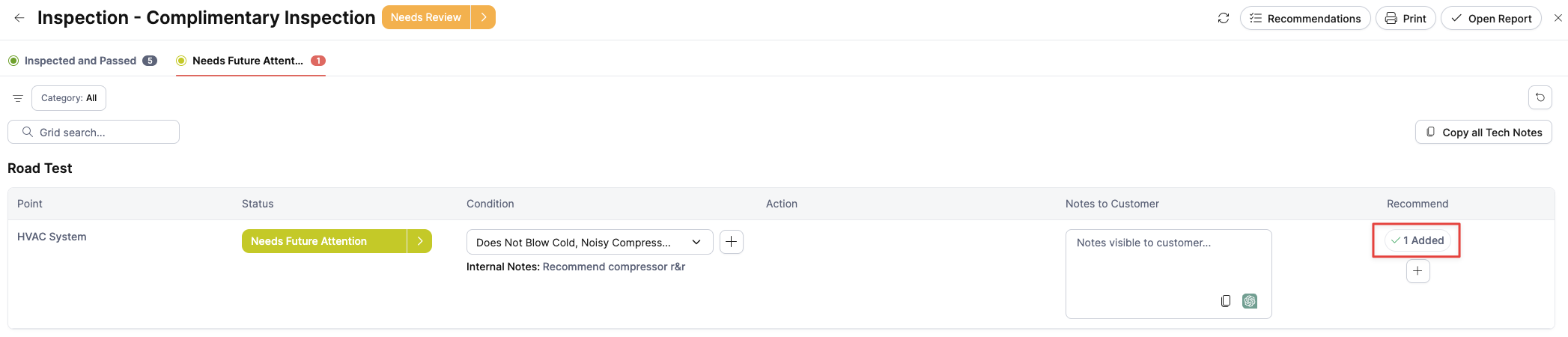Click the refresh sync icon
This screenshot has height=337, width=1568.
[x=1224, y=18]
